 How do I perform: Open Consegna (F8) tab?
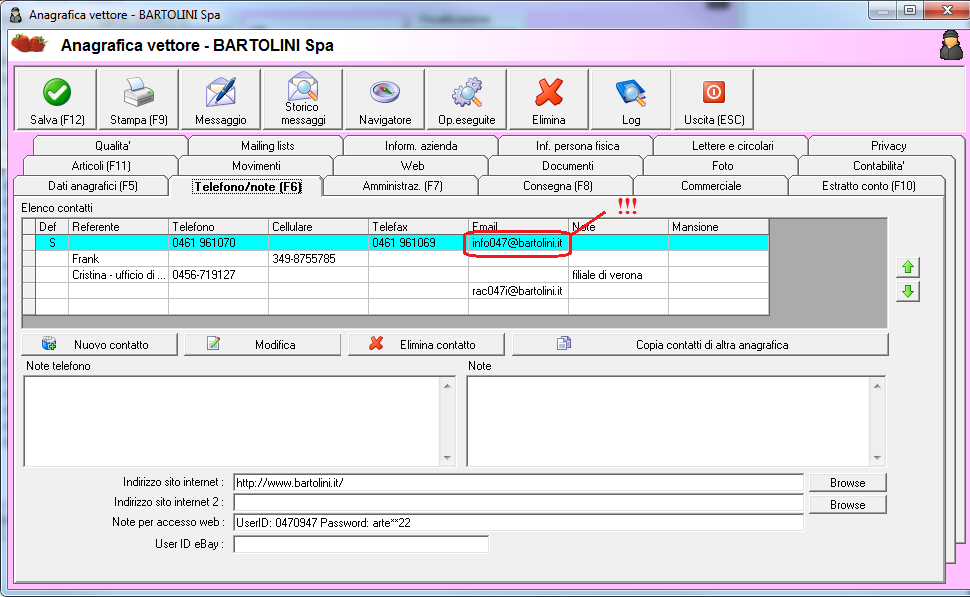(557, 186)
